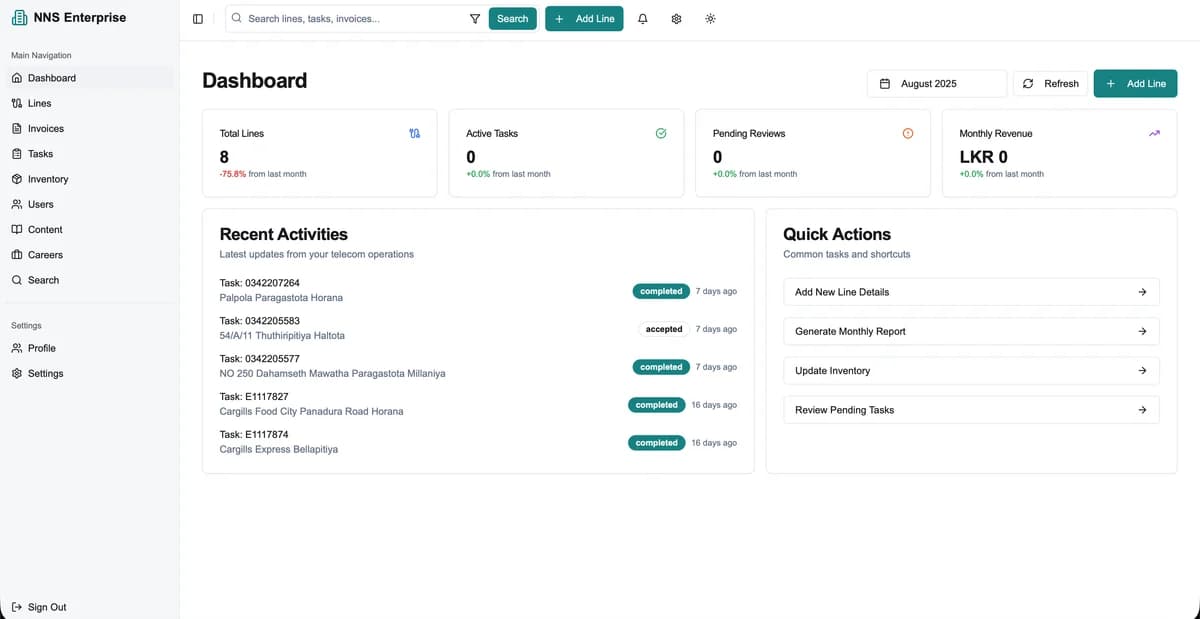The image size is (1200, 619).
Task: Click the search lines, tasks, invoices field
Action: tap(355, 19)
